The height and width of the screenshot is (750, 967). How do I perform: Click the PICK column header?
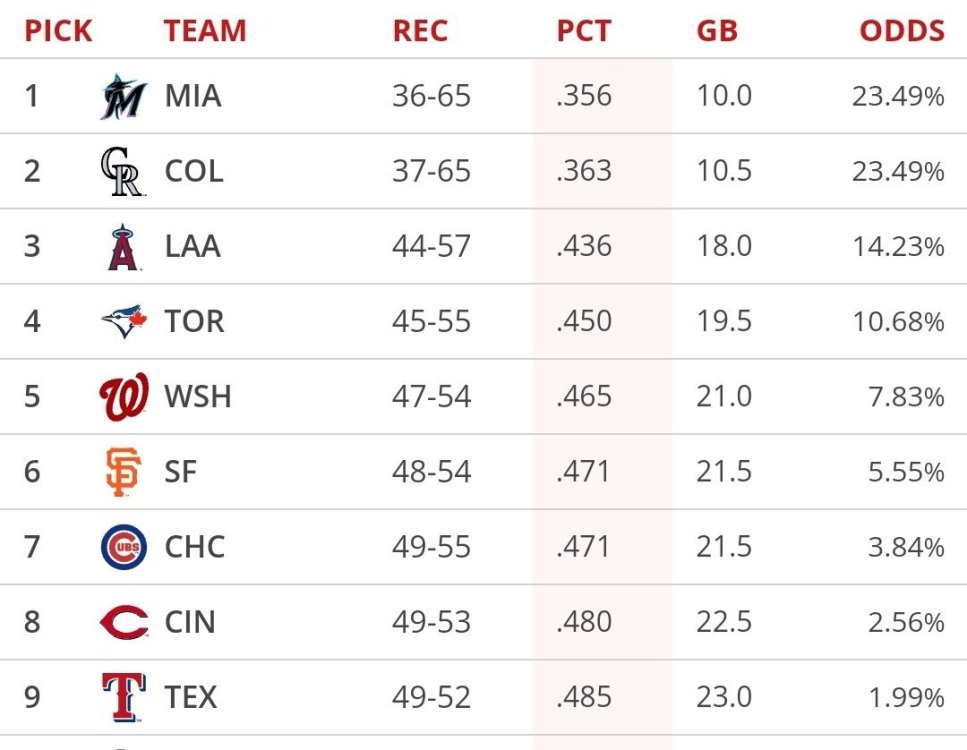tap(58, 31)
